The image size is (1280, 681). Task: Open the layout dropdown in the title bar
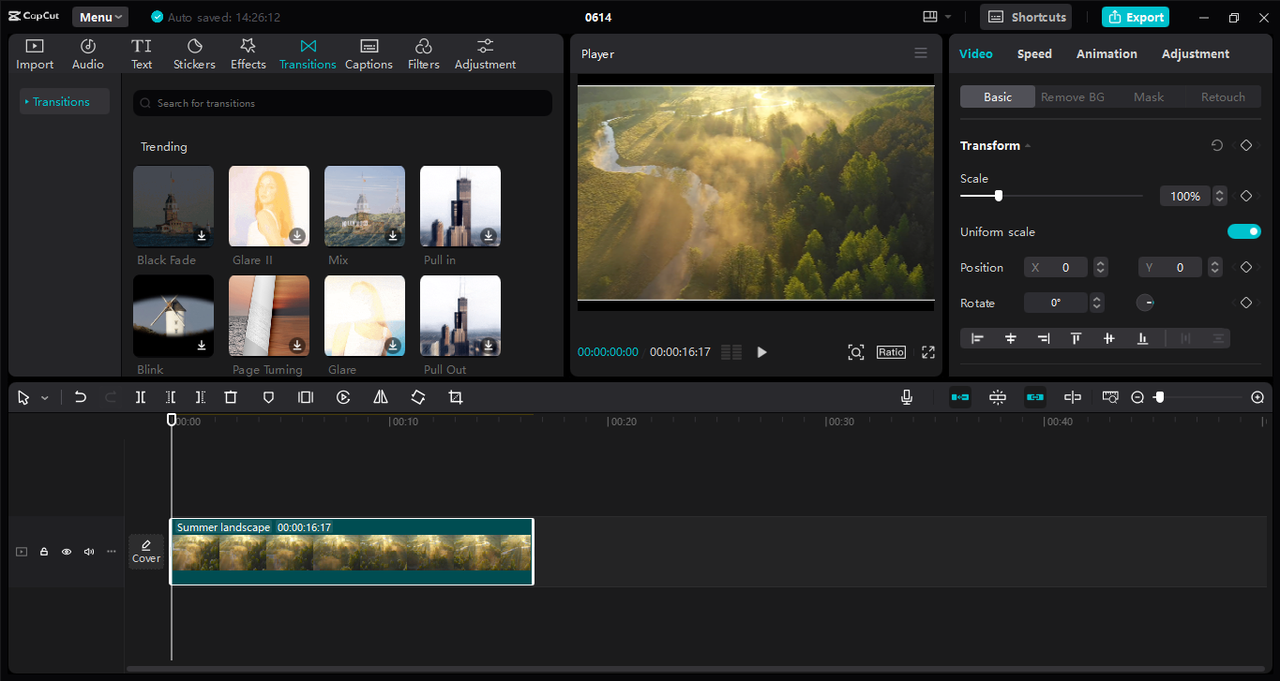coord(937,17)
